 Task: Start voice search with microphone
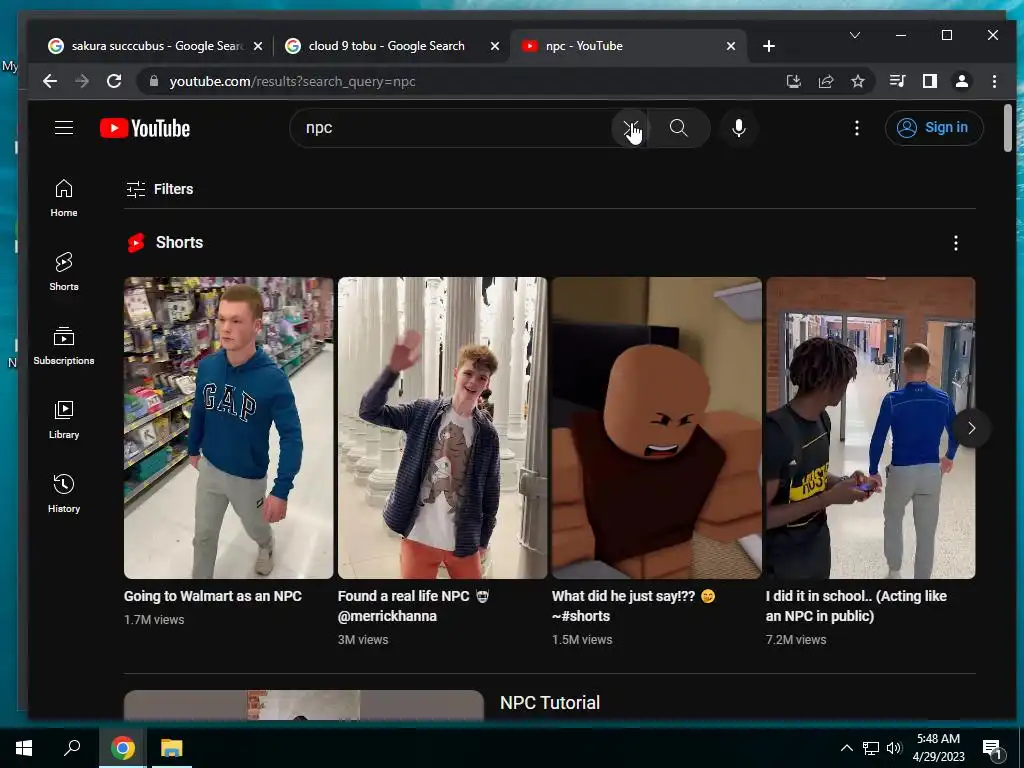(x=739, y=128)
